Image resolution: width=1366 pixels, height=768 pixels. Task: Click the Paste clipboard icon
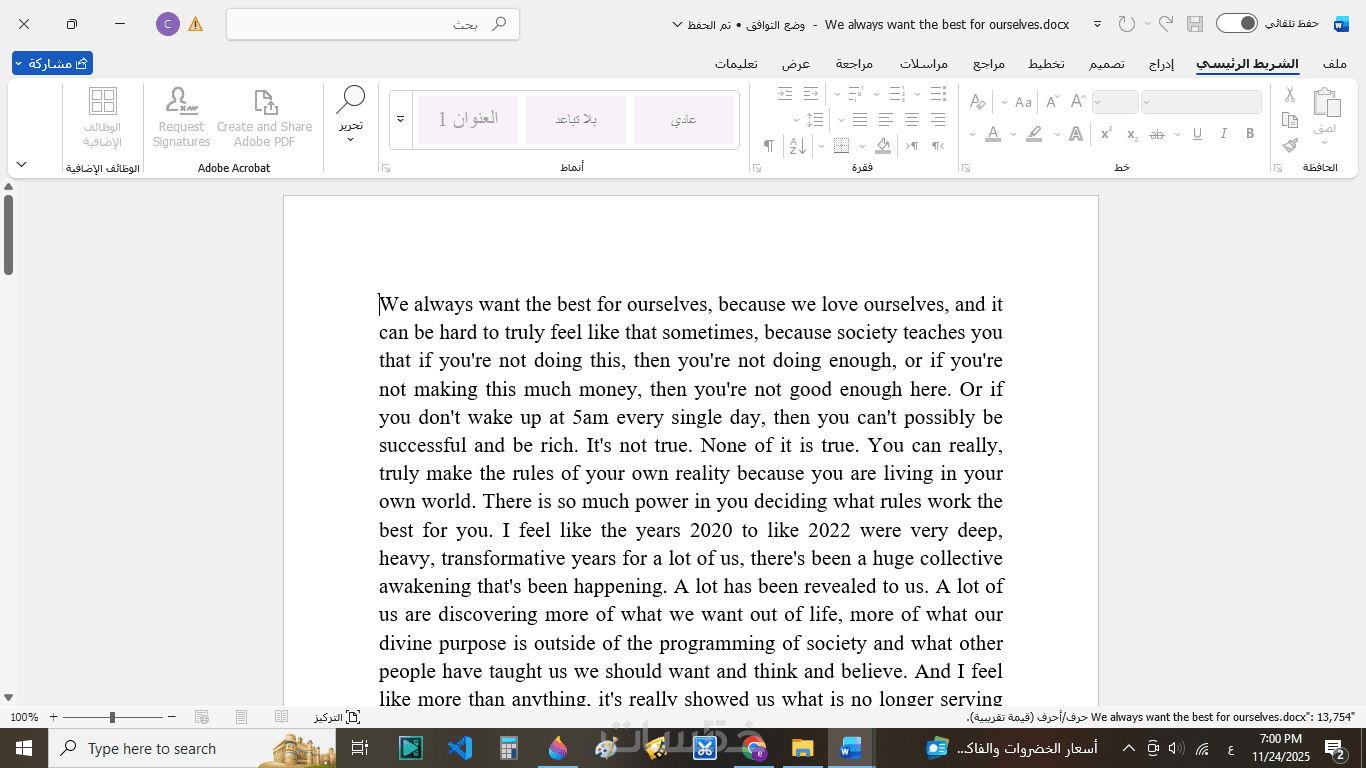1325,103
